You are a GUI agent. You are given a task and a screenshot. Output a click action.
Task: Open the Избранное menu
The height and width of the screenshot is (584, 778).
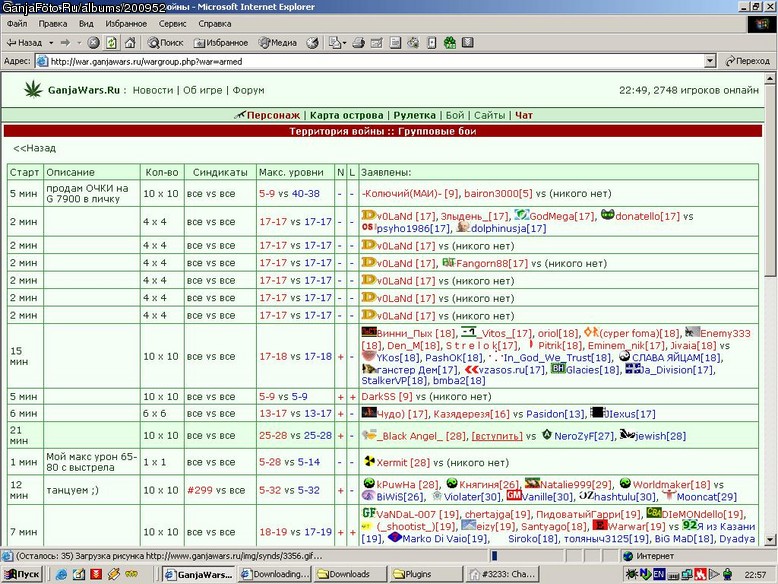click(x=126, y=24)
